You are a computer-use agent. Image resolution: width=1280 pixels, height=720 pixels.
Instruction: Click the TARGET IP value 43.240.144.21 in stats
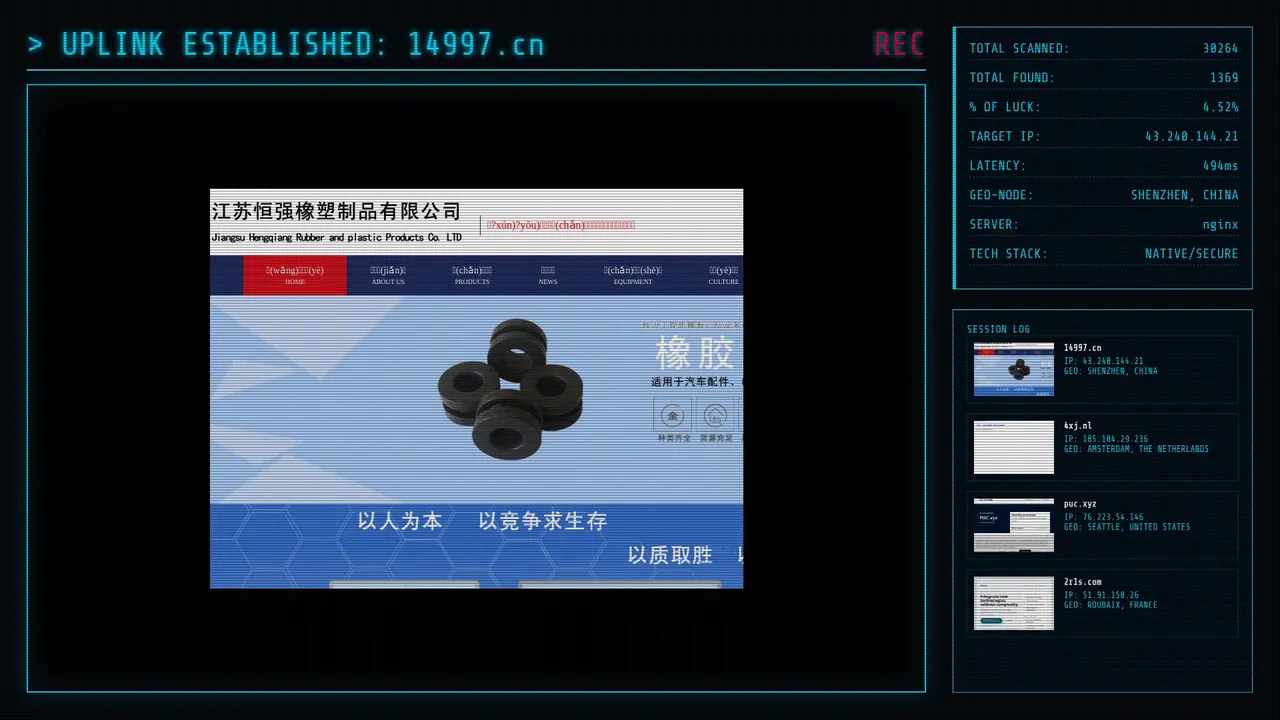1192,136
